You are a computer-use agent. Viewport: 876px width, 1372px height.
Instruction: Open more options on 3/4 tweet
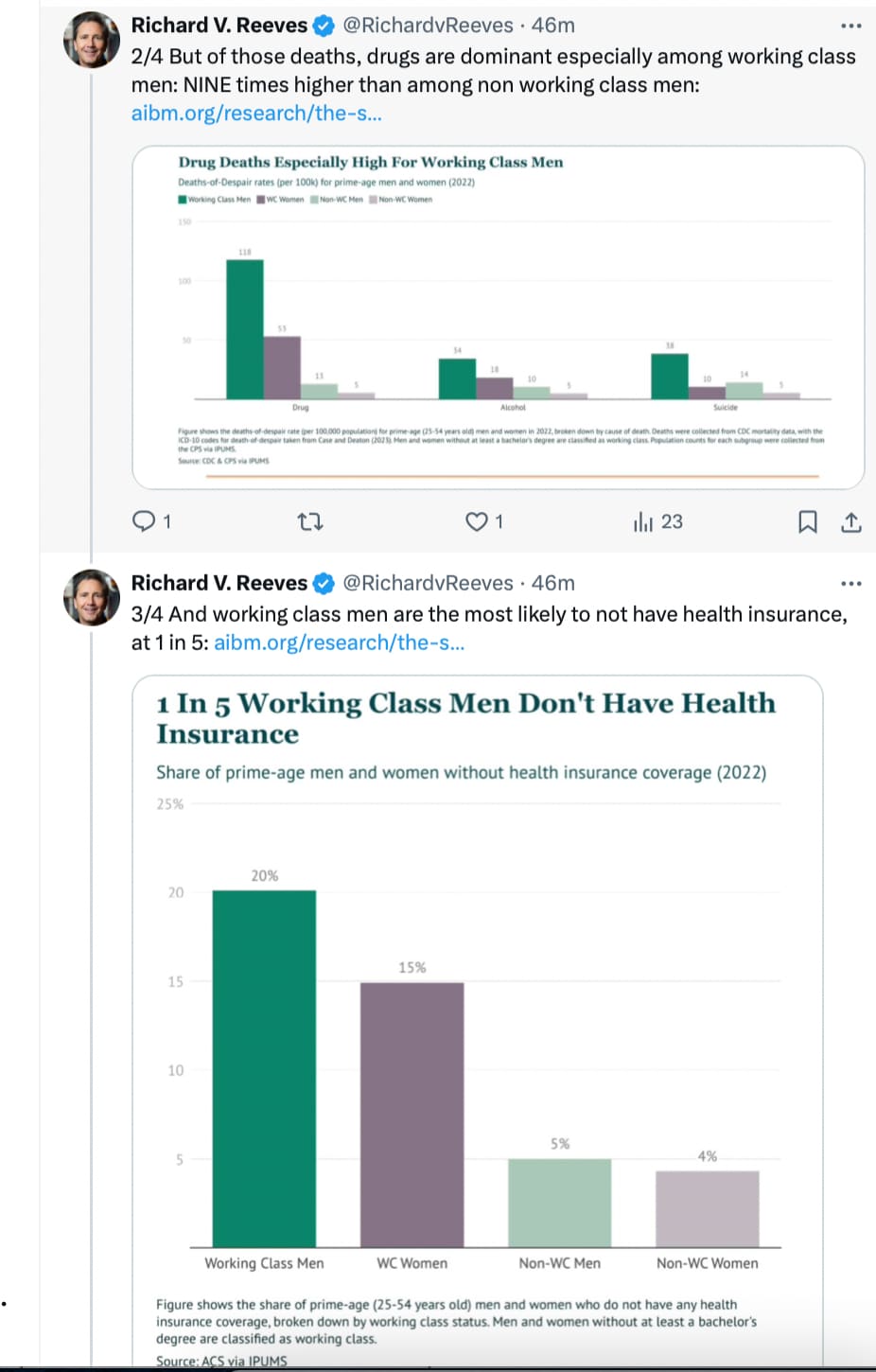851,583
